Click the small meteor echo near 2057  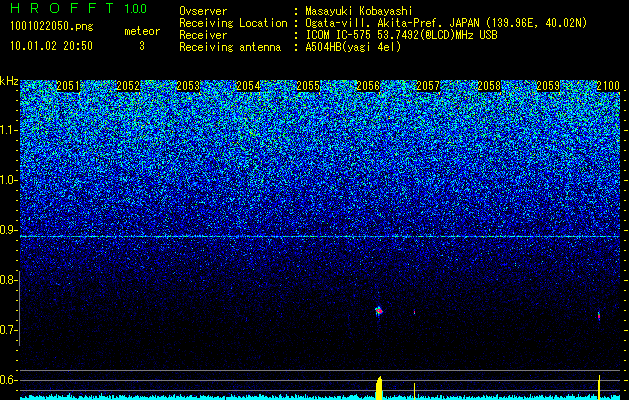coord(414,312)
